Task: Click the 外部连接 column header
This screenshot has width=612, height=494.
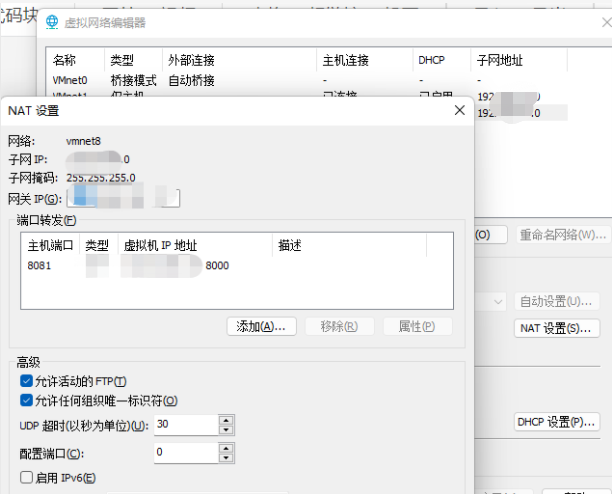Action: click(240, 60)
